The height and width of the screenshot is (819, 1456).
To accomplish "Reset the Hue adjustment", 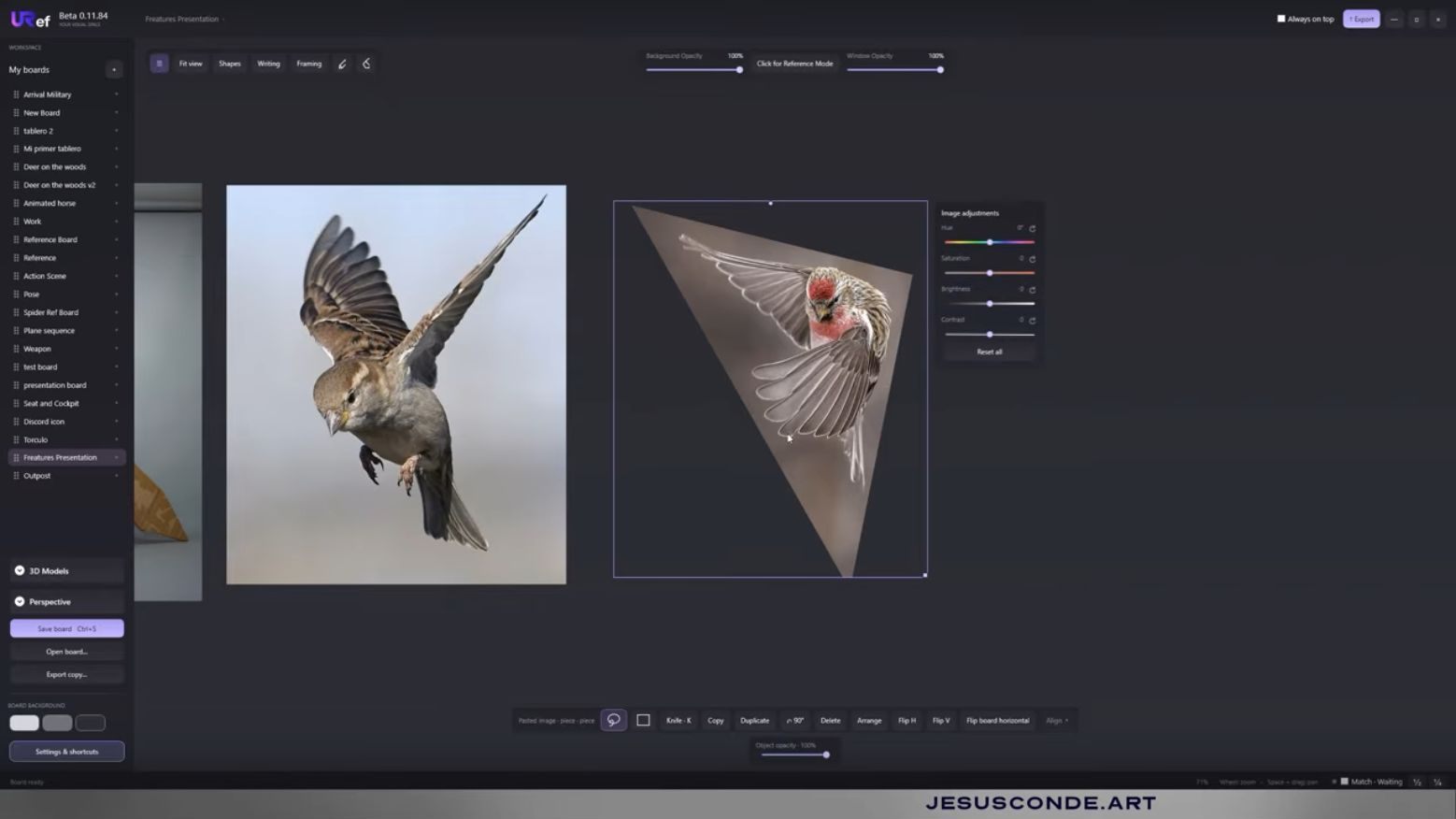I will (1033, 228).
